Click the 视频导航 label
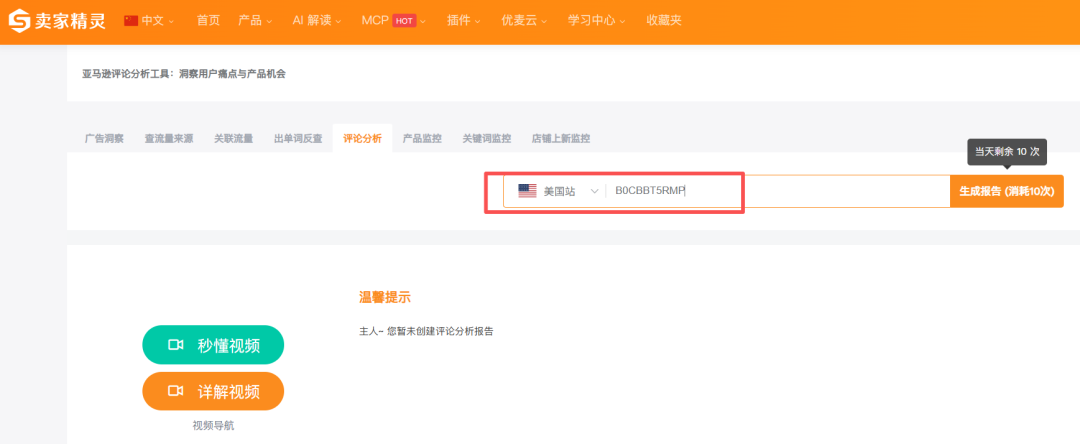The image size is (1080, 444). pyautogui.click(x=213, y=425)
